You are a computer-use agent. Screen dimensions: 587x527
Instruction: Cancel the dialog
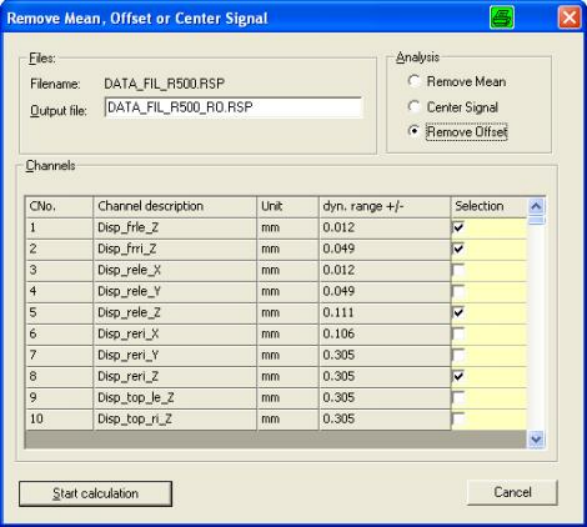tap(512, 492)
